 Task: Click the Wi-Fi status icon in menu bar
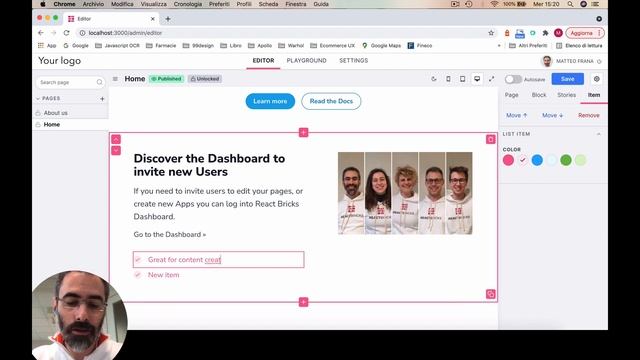(494, 4)
